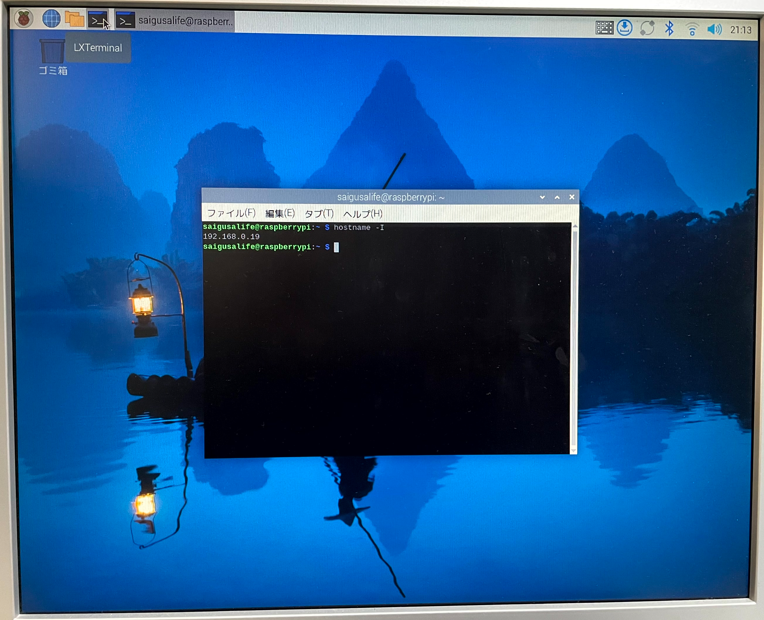Select saigusalife@raspberrypi taskbar window button
This screenshot has height=620, width=764.
pos(174,21)
